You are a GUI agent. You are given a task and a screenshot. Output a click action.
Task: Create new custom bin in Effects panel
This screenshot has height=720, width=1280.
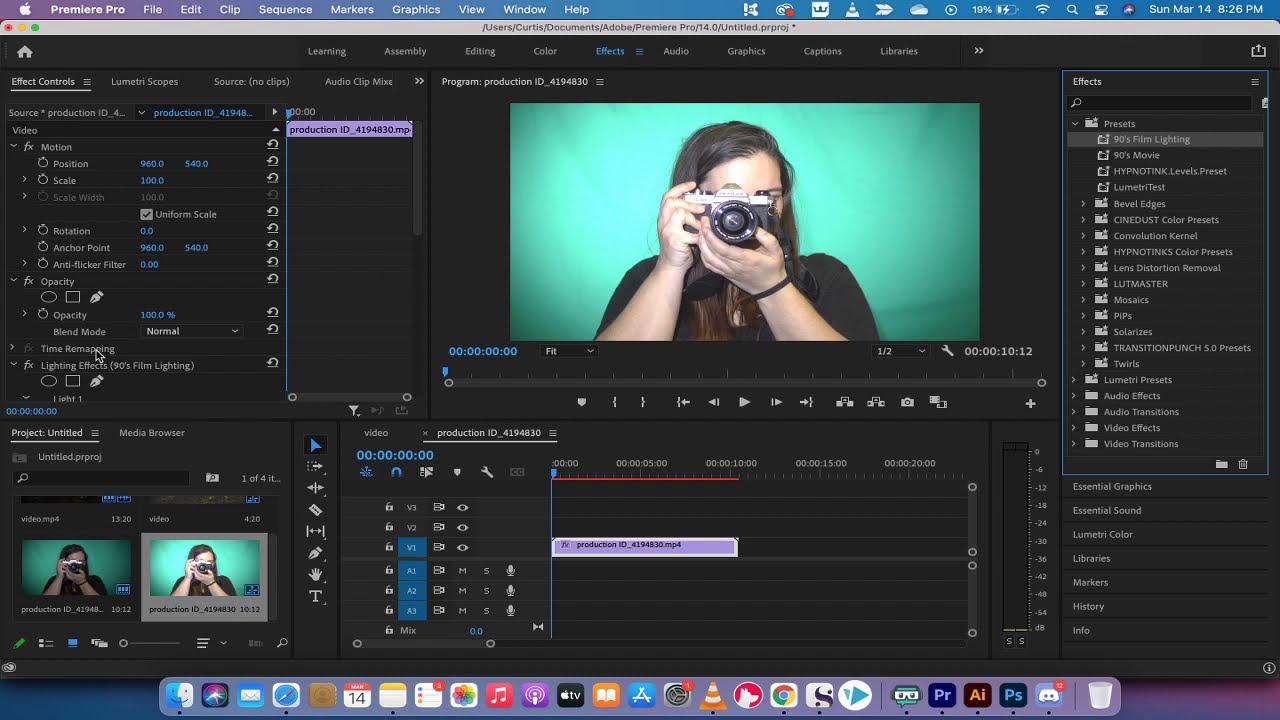pyautogui.click(x=1221, y=464)
